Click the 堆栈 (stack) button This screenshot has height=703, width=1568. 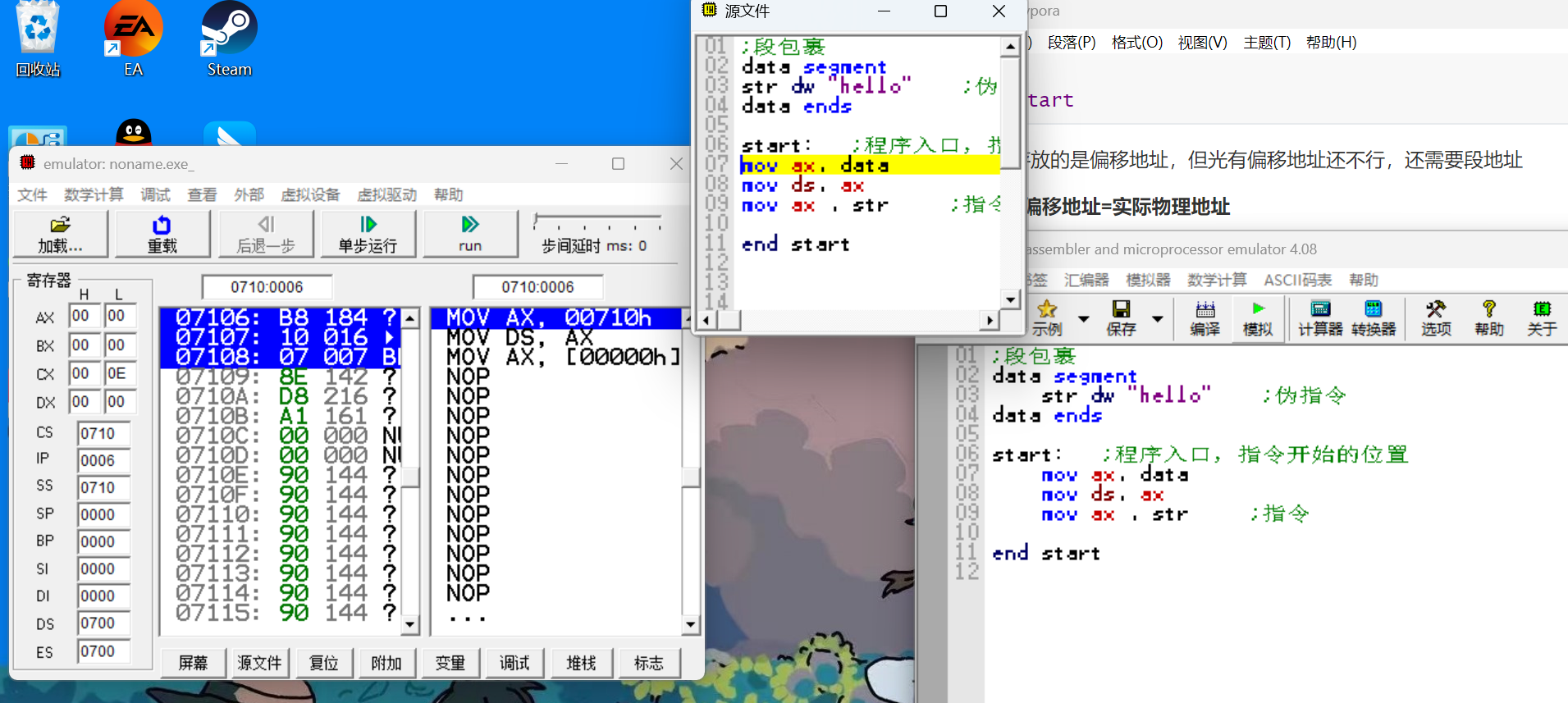[x=581, y=663]
